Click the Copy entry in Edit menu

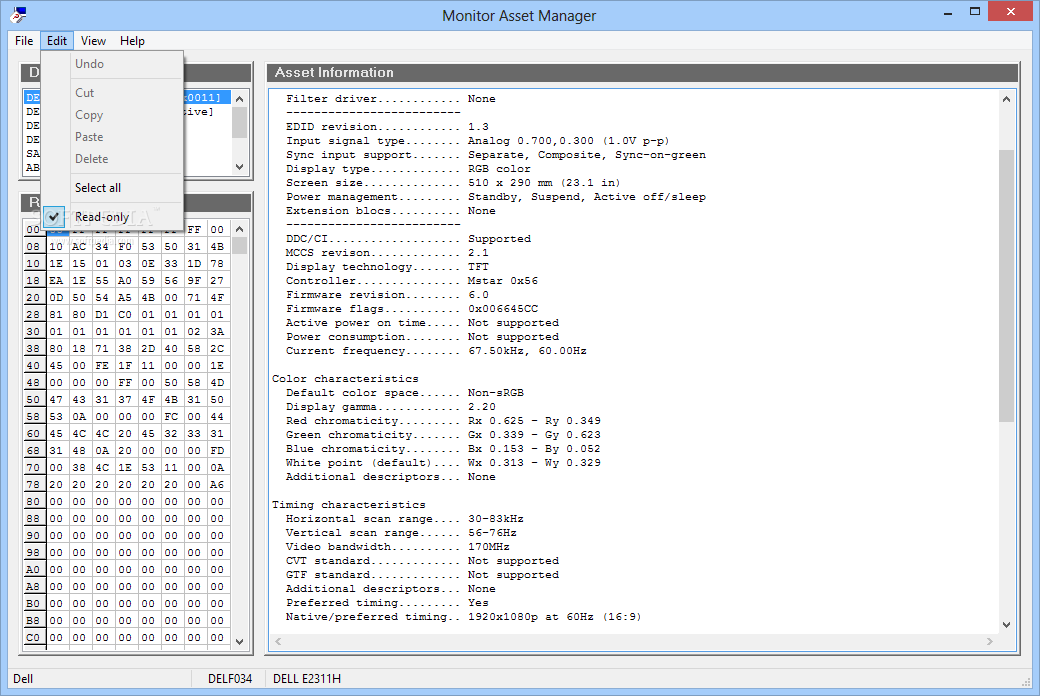112,115
